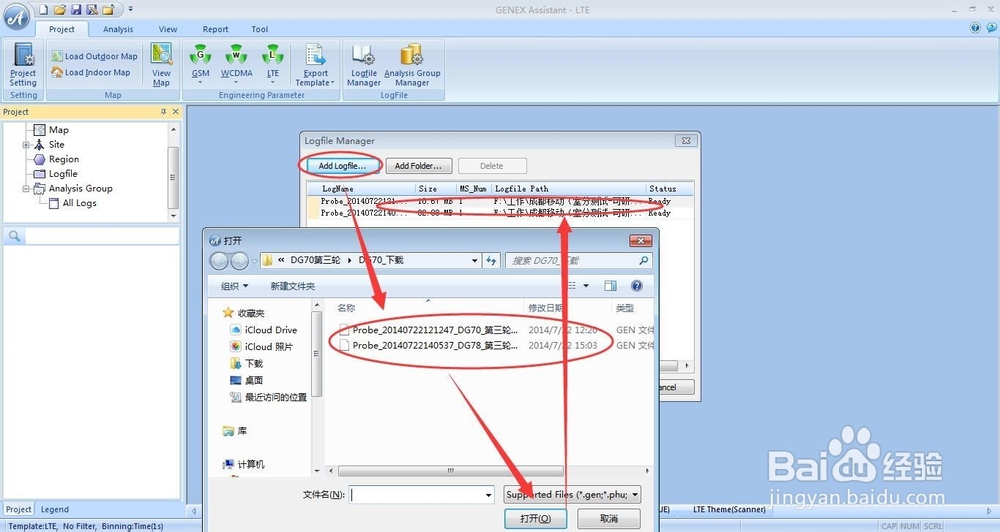Click the blue help icon in Open dialog
Viewport: 1000px width, 532px height.
point(636,286)
